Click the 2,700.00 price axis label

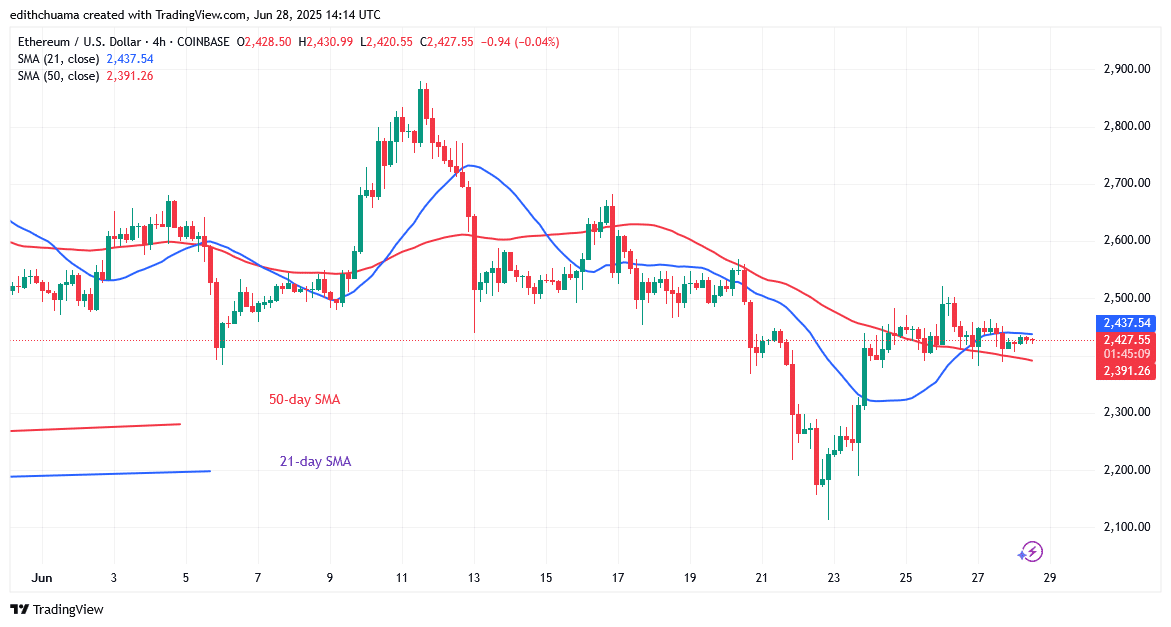click(1126, 183)
